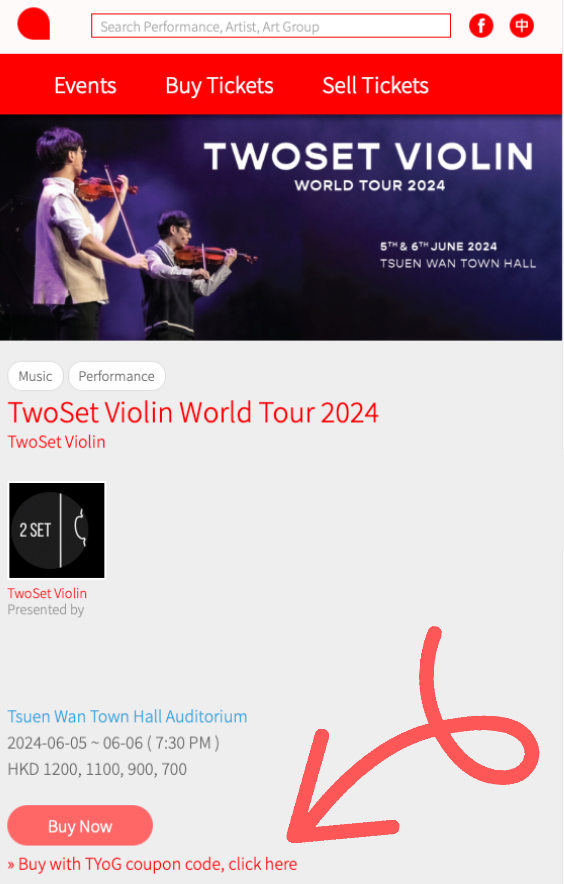This screenshot has height=884, width=564.
Task: Click the Buy Now button
Action: coord(80,826)
